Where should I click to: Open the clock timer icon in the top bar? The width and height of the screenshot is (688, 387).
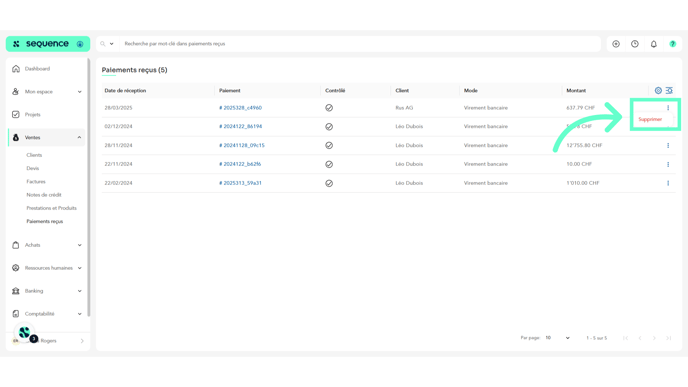click(x=635, y=44)
